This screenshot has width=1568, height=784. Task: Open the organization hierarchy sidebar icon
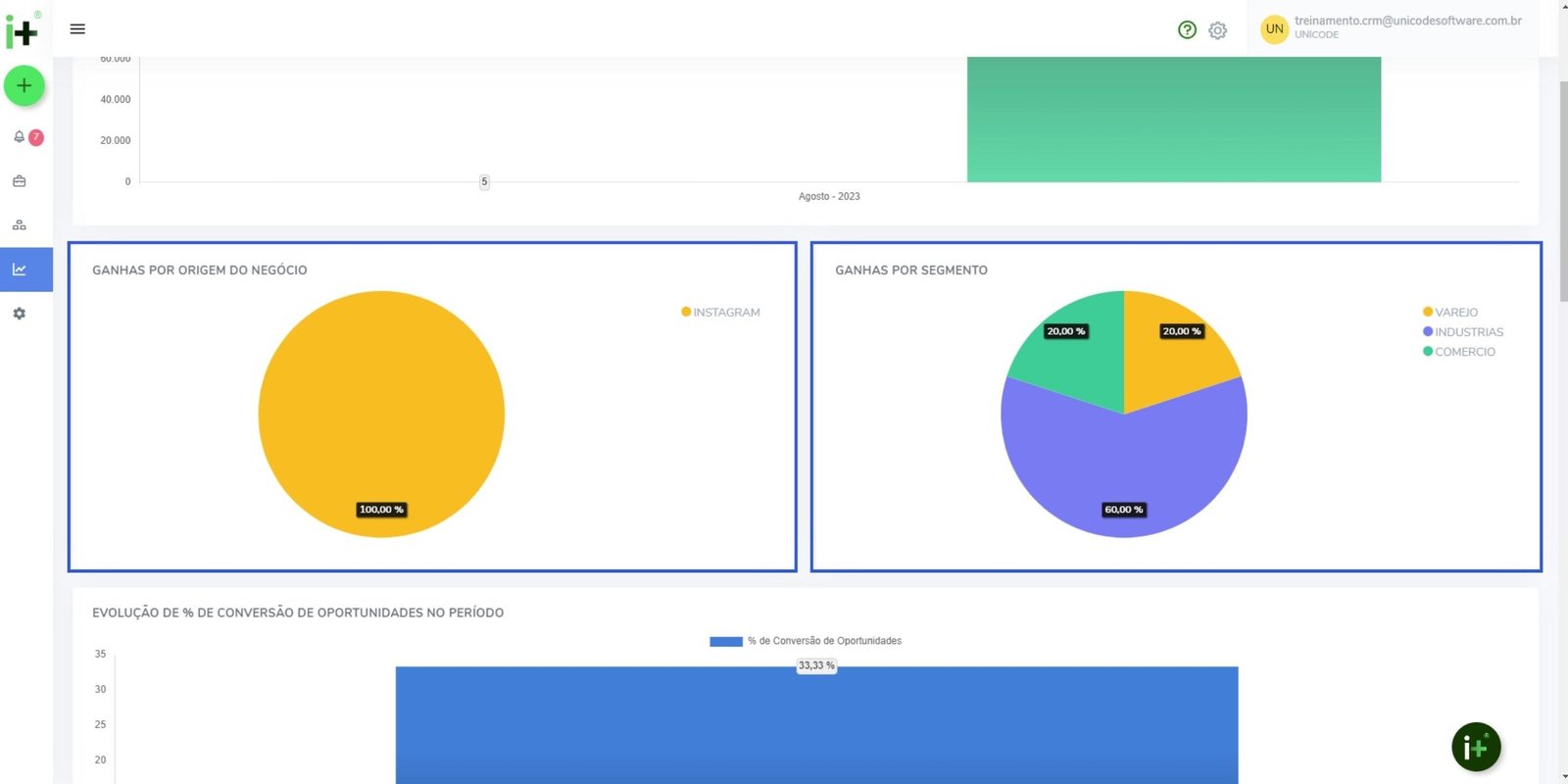coord(20,225)
